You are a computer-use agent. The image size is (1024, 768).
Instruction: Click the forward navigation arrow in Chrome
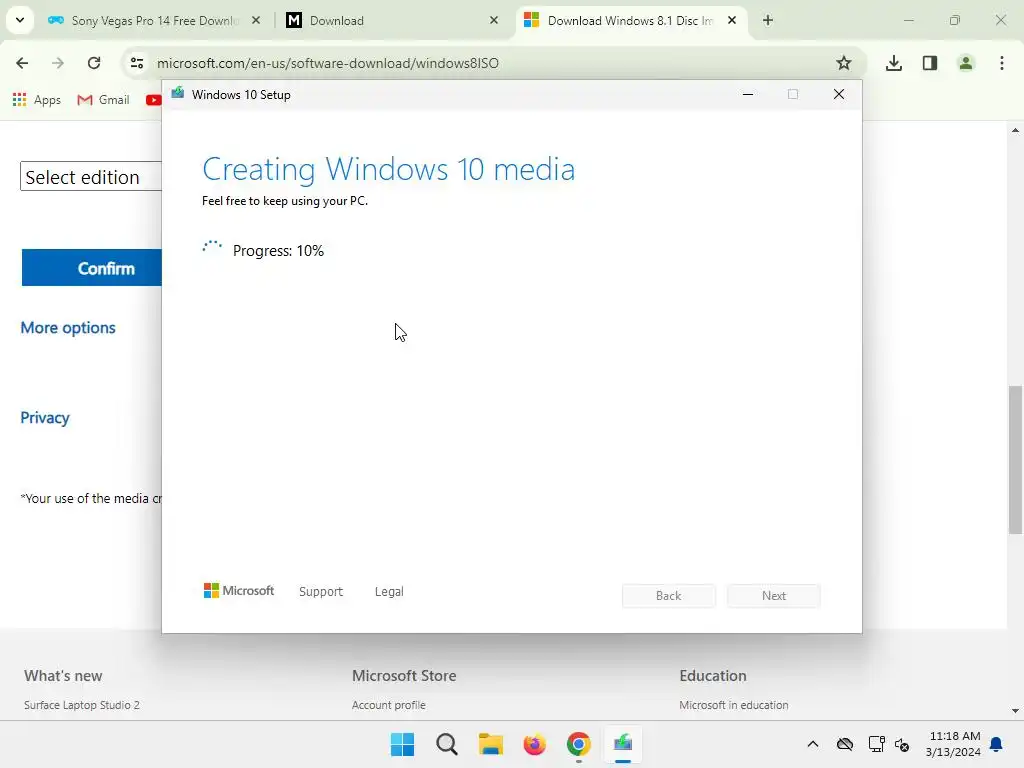coord(58,63)
